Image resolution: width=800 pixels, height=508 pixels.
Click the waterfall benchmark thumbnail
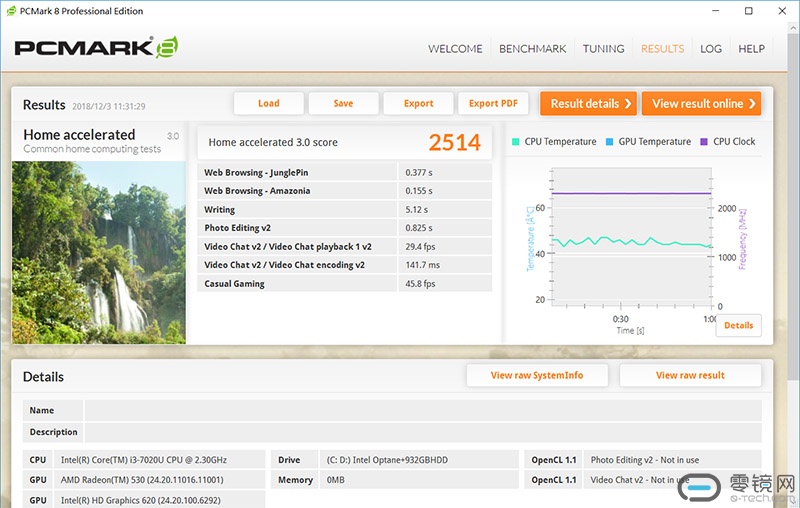(98, 252)
